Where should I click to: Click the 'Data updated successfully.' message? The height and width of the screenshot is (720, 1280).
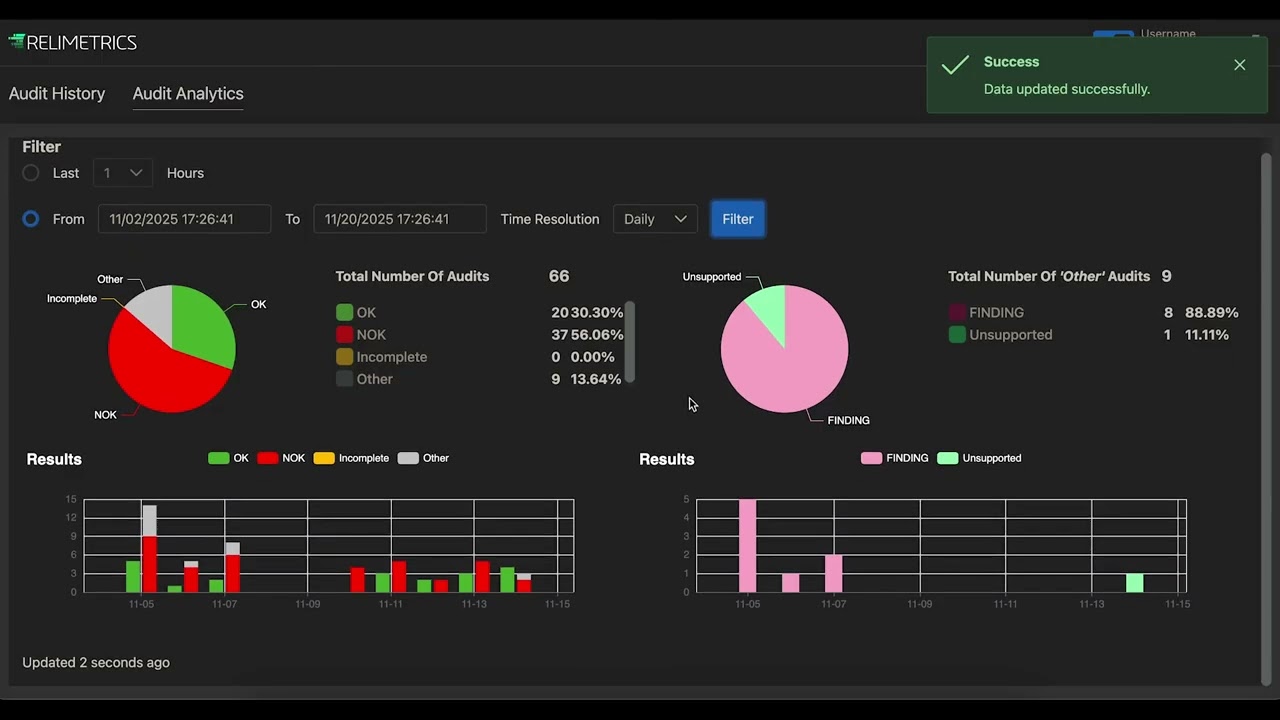[x=1067, y=89]
